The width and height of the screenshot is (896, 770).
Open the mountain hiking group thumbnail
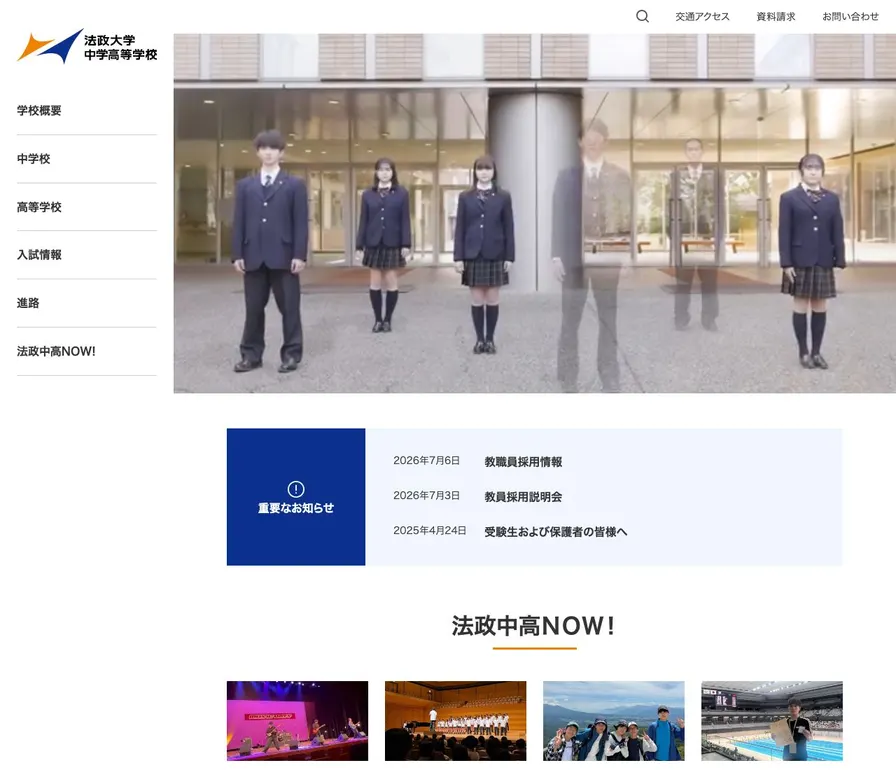pos(614,721)
